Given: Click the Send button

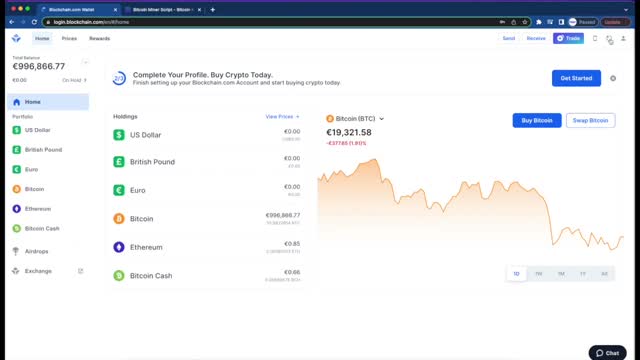Looking at the screenshot, I should (x=509, y=38).
